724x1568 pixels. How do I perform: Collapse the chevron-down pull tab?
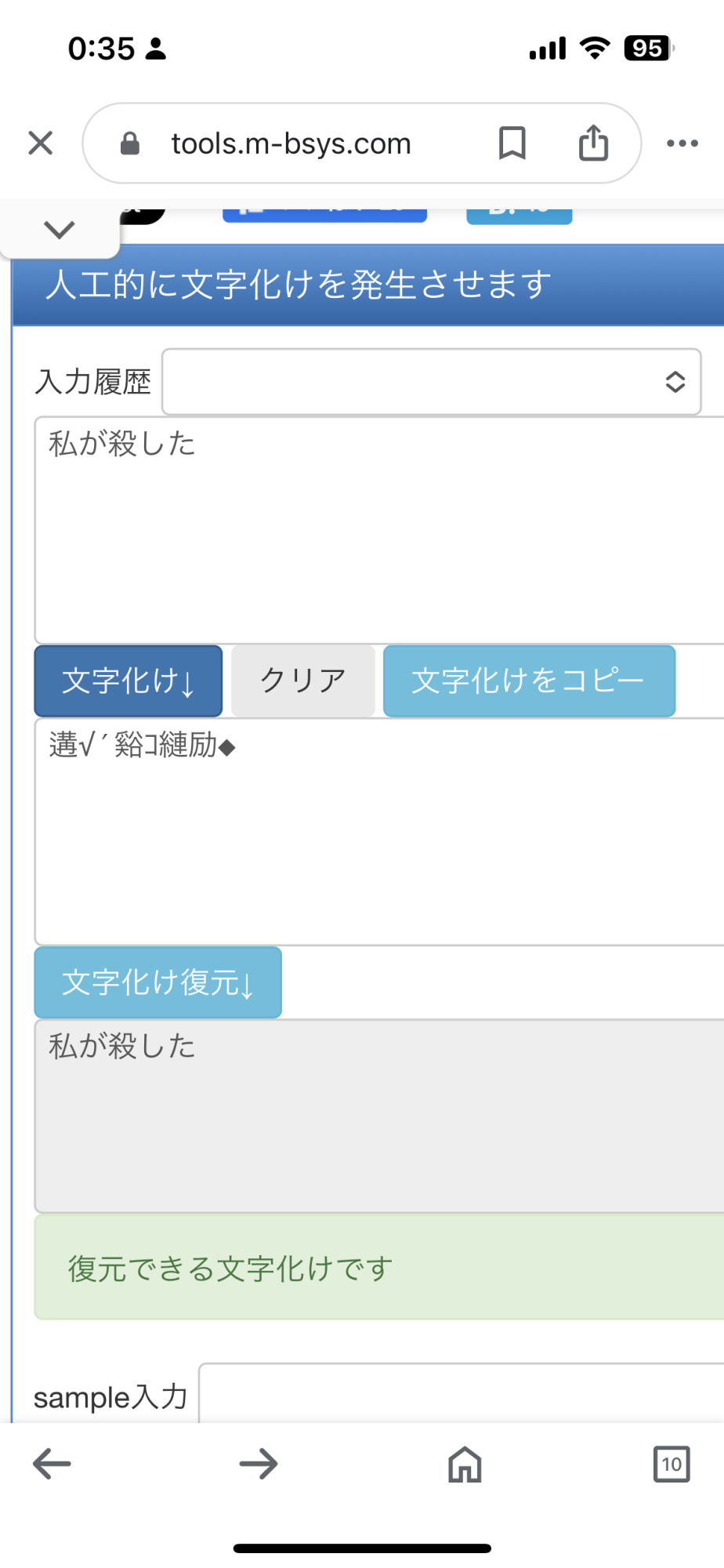tap(60, 230)
